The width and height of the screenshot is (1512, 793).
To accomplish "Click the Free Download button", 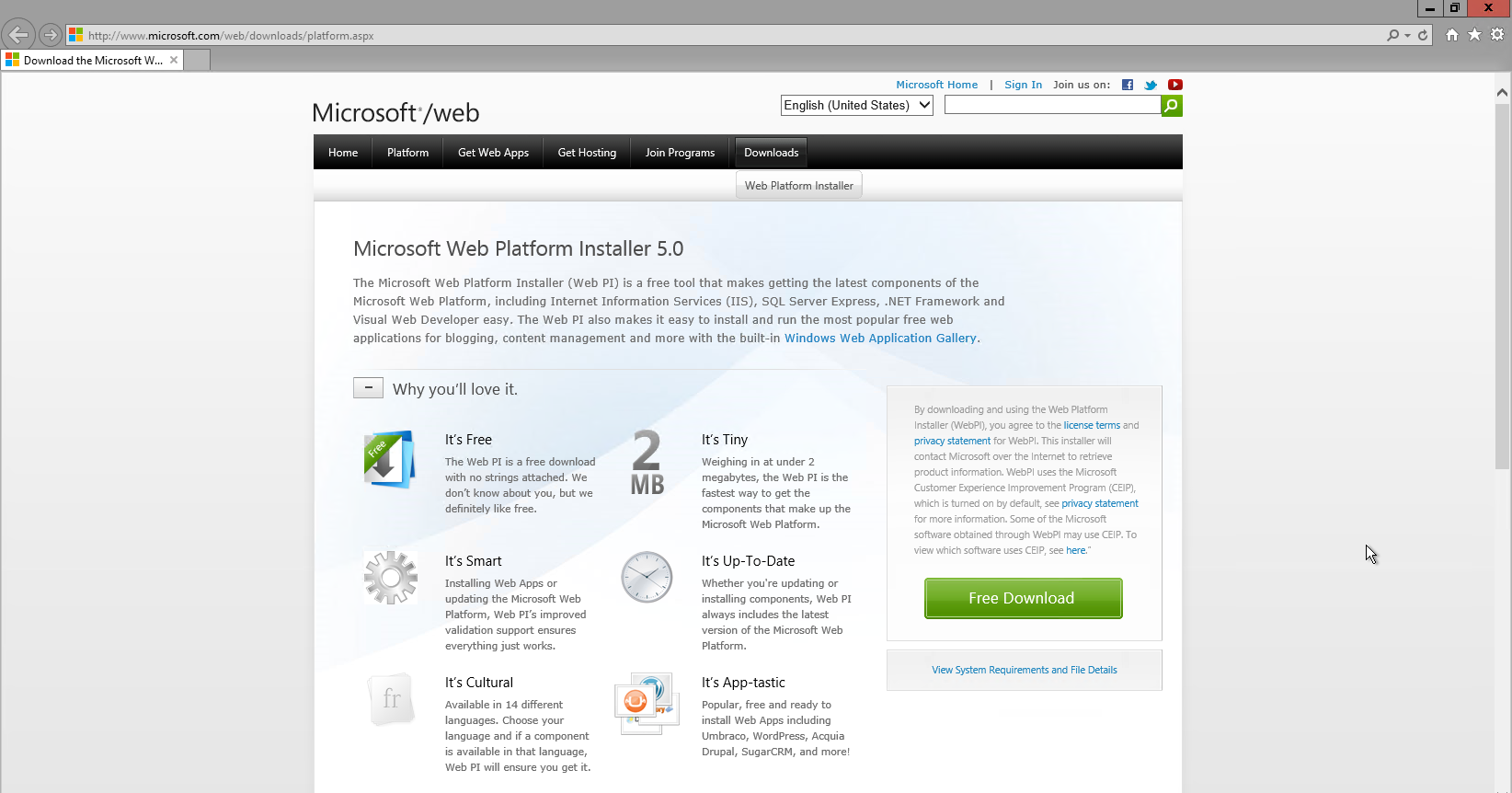I will [x=1023, y=598].
